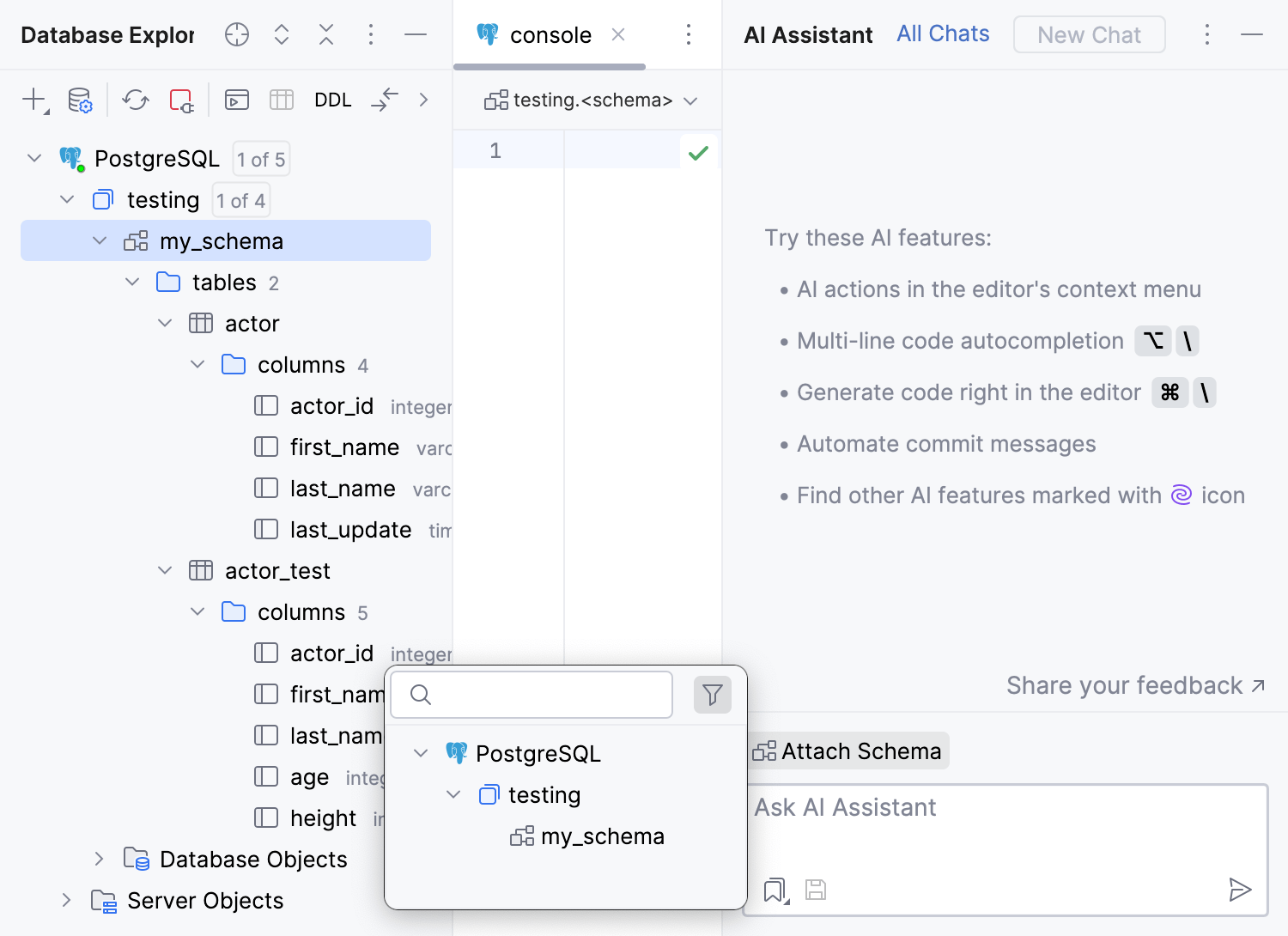Open the prompt library bookmark icon
The image size is (1288, 936).
[776, 890]
